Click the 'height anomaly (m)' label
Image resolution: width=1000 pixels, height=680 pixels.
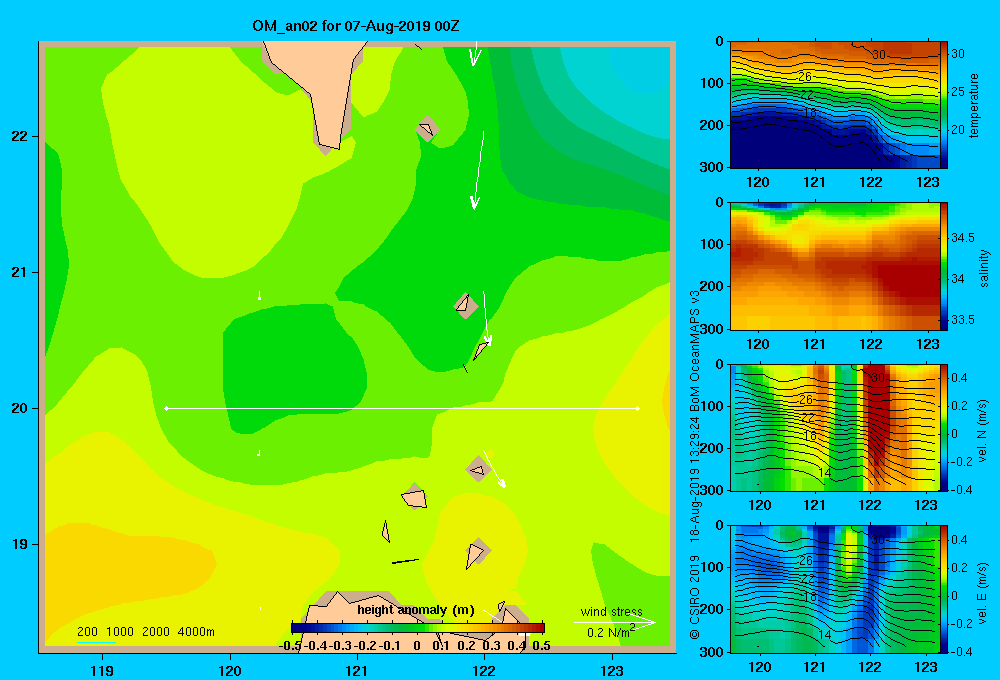click(416, 610)
